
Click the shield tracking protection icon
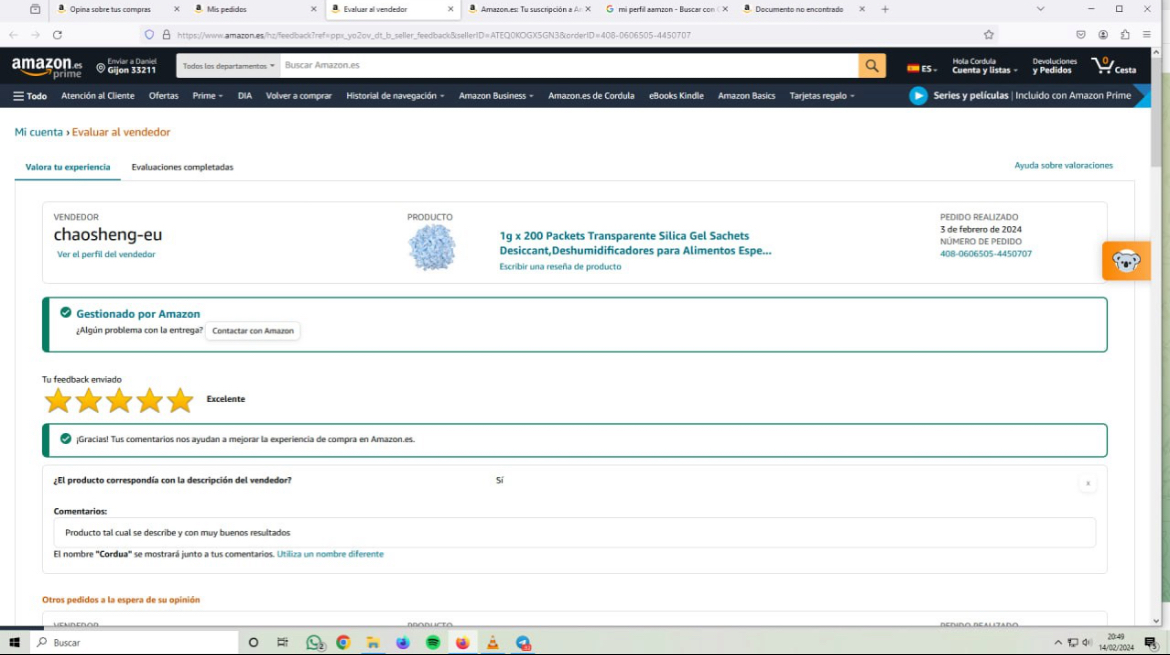pos(149,35)
